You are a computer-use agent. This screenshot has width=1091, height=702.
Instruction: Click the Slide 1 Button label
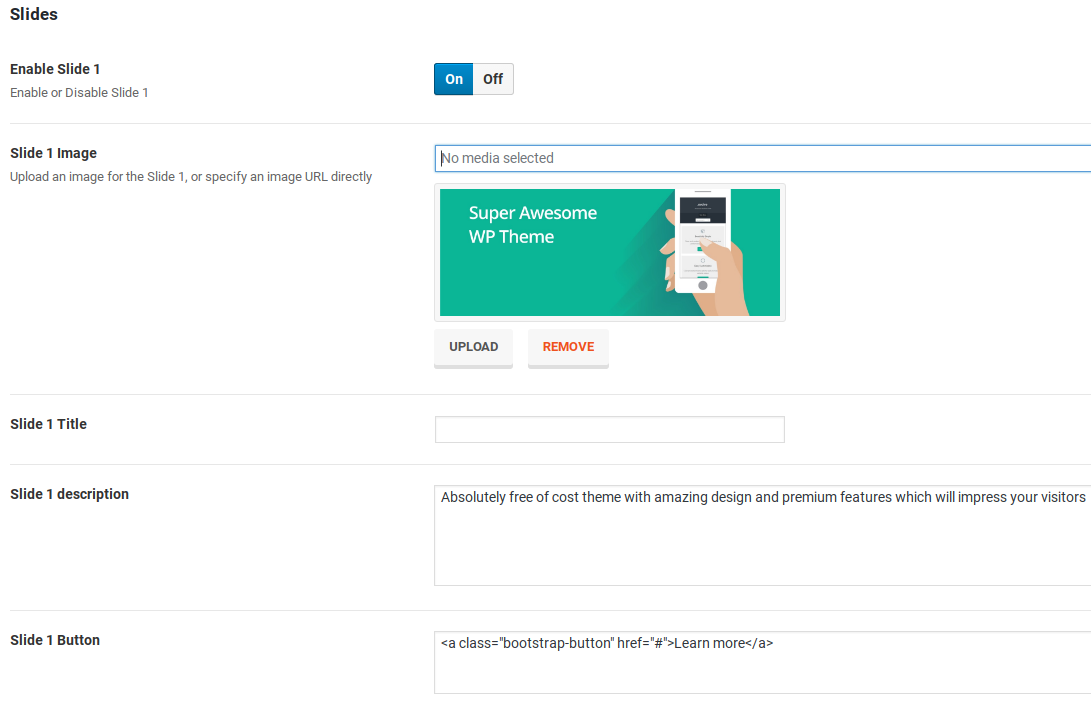pyautogui.click(x=55, y=640)
